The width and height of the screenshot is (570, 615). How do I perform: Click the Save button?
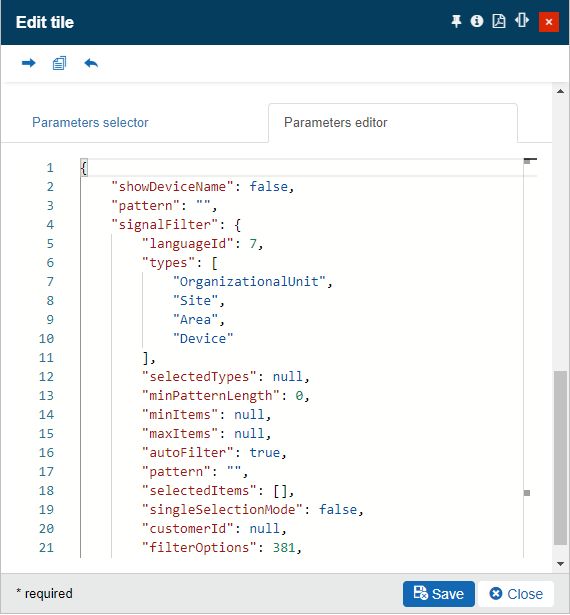[439, 593]
